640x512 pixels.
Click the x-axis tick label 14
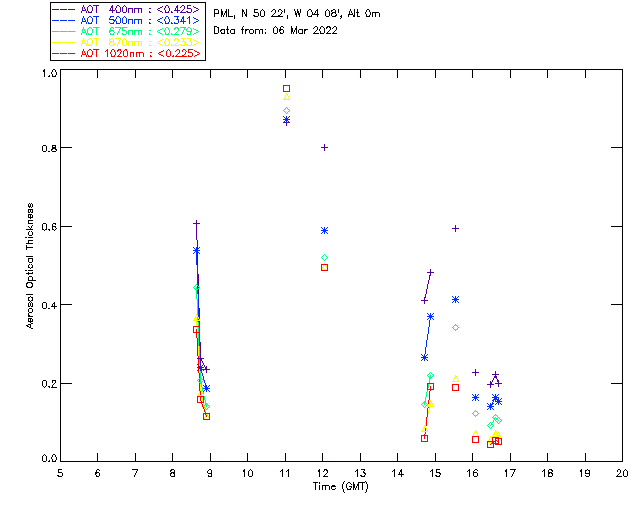coord(398,473)
